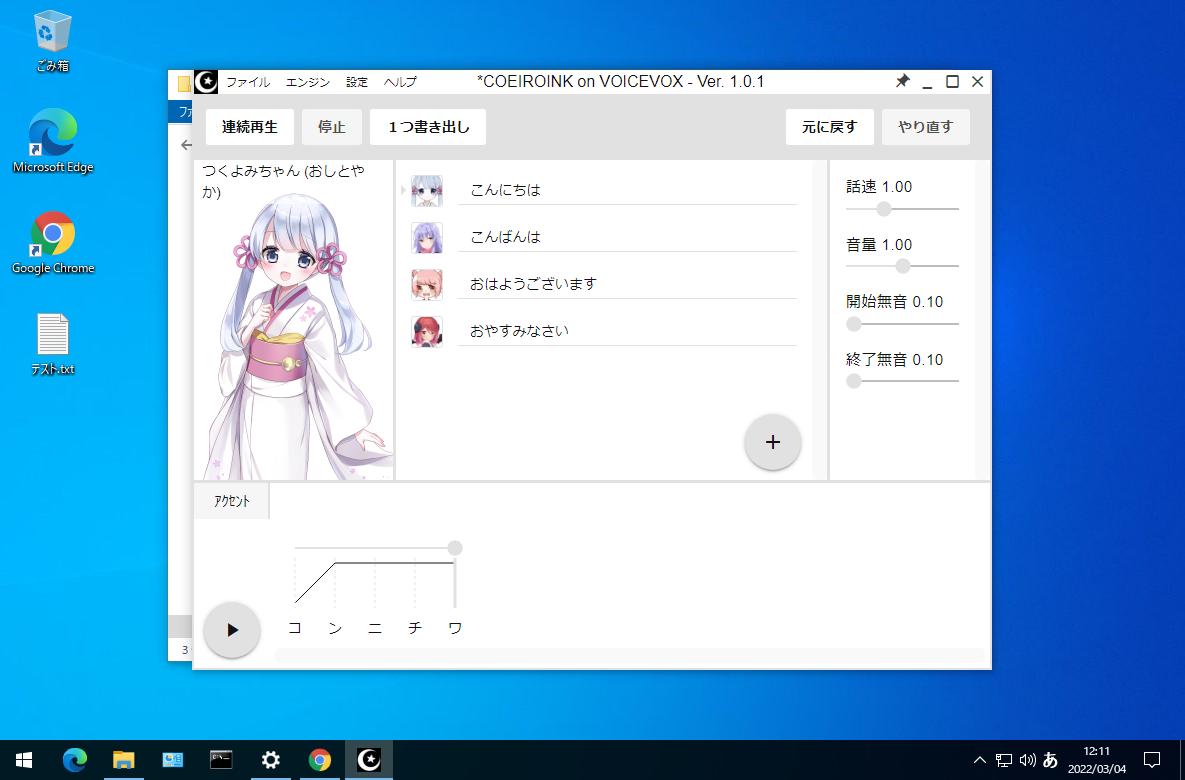Click the ン mora label

(x=336, y=628)
